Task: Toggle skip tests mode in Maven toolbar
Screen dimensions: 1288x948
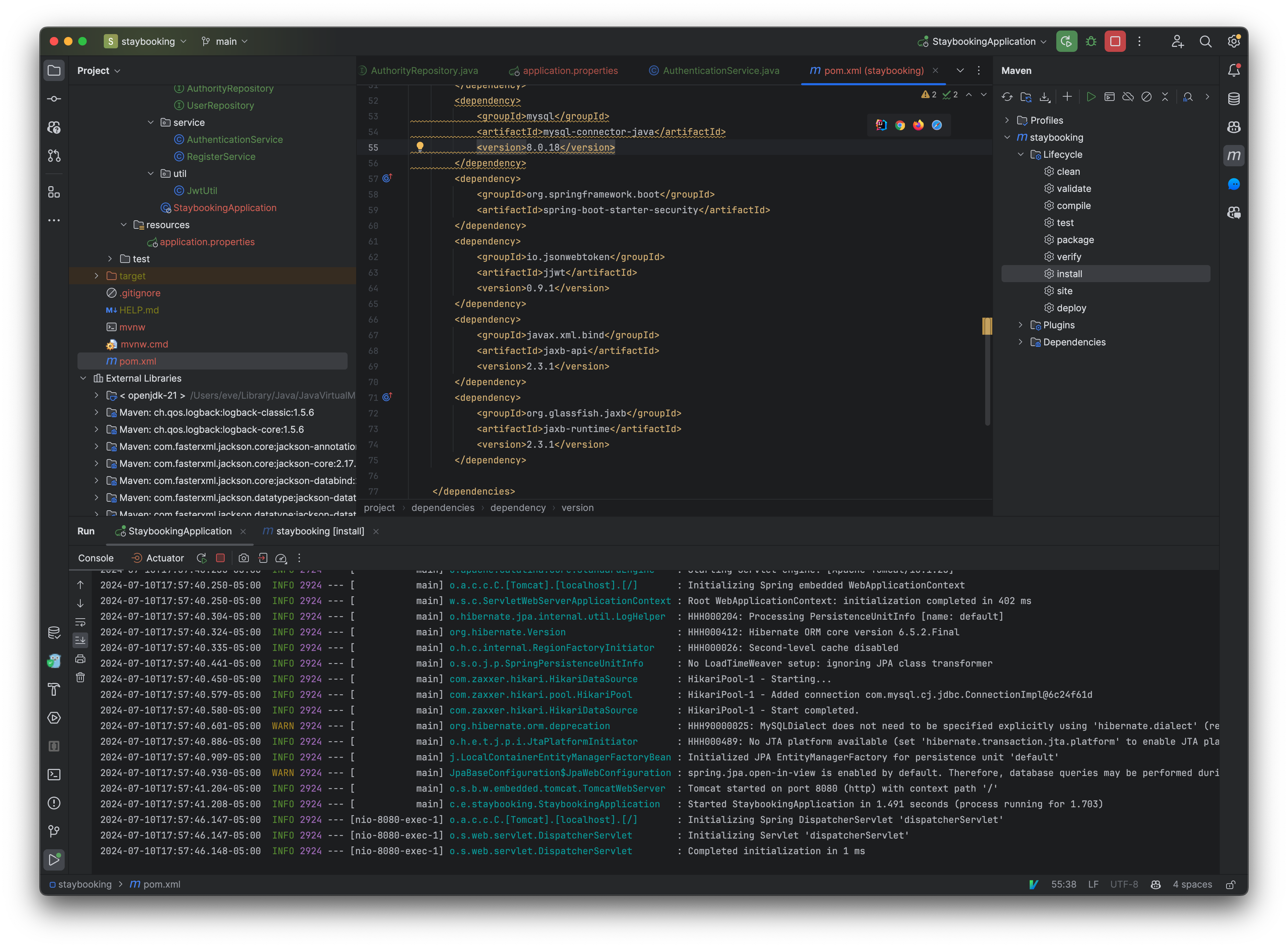Action: 1147,98
